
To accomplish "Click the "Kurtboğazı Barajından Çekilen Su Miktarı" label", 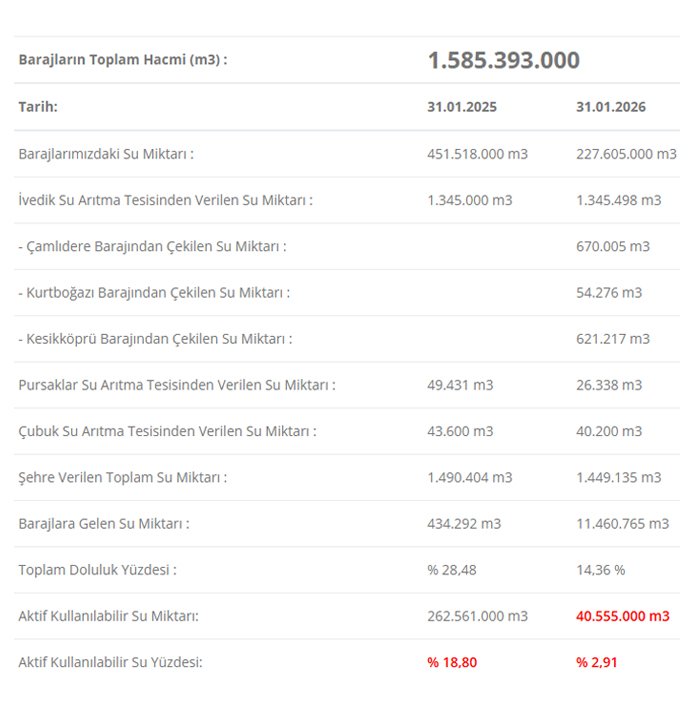I will (154, 293).
